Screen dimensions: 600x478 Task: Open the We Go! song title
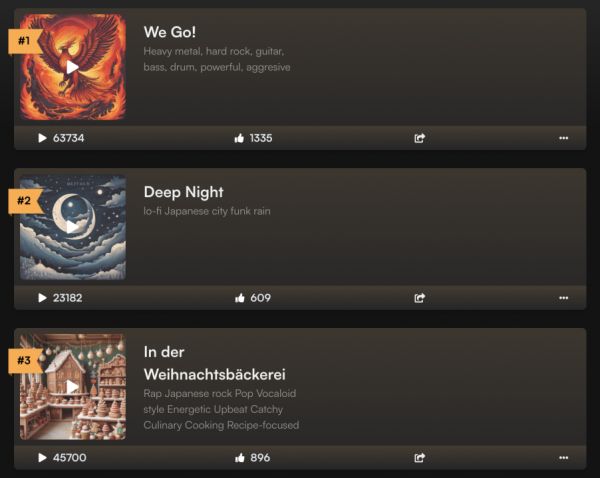pyautogui.click(x=170, y=32)
